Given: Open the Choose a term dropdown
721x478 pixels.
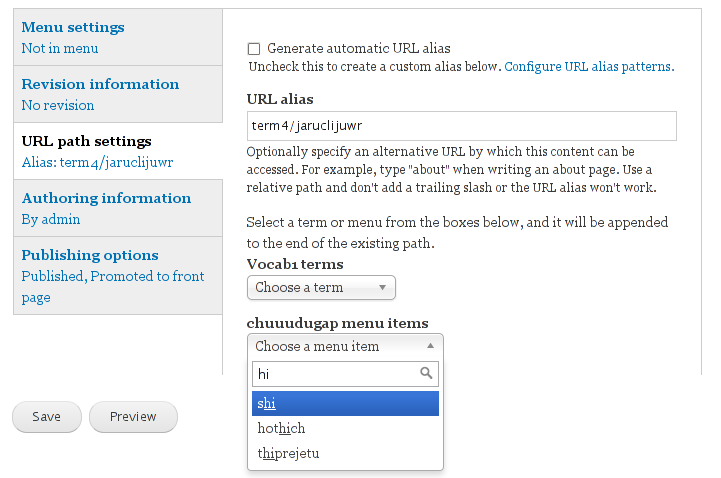Looking at the screenshot, I should tap(321, 287).
